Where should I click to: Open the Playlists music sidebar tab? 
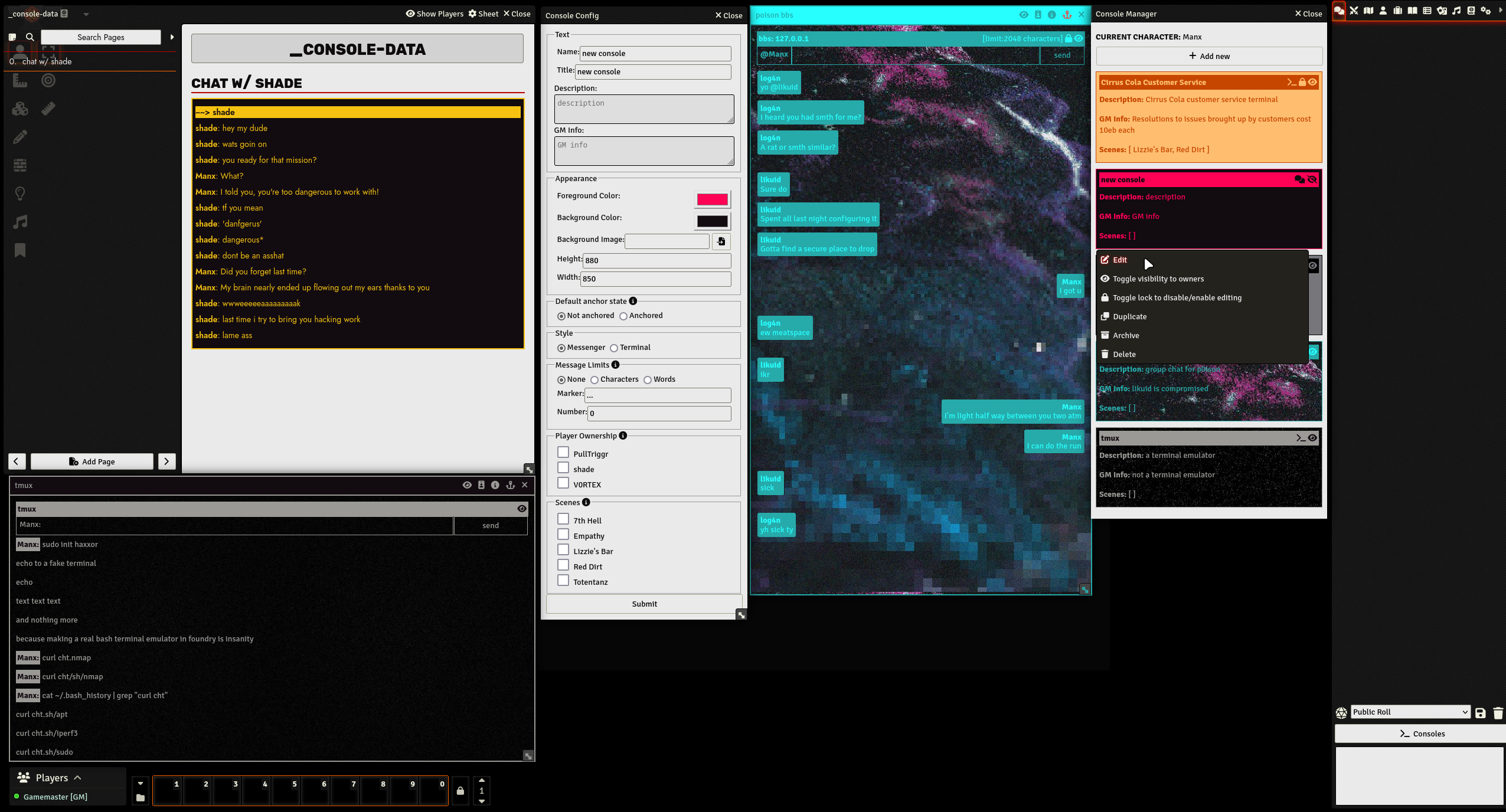[1456, 11]
